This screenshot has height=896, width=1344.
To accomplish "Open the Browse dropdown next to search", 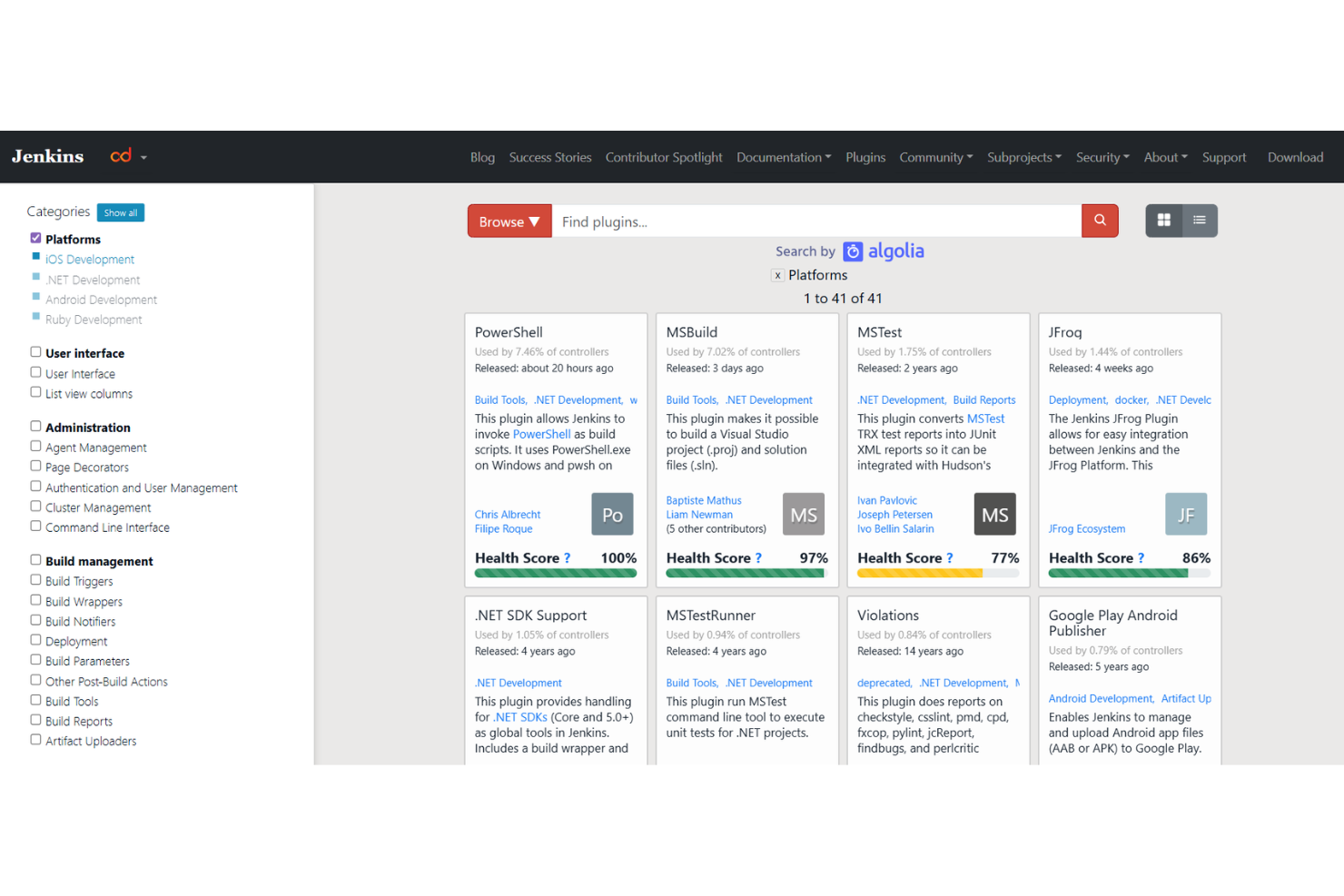I will click(x=509, y=221).
